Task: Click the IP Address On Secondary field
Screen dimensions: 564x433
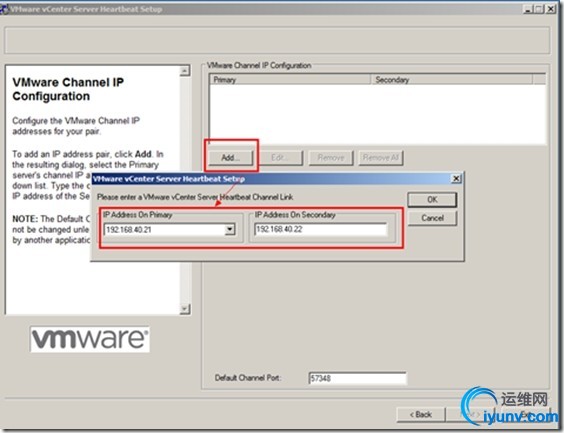Action: [320, 229]
